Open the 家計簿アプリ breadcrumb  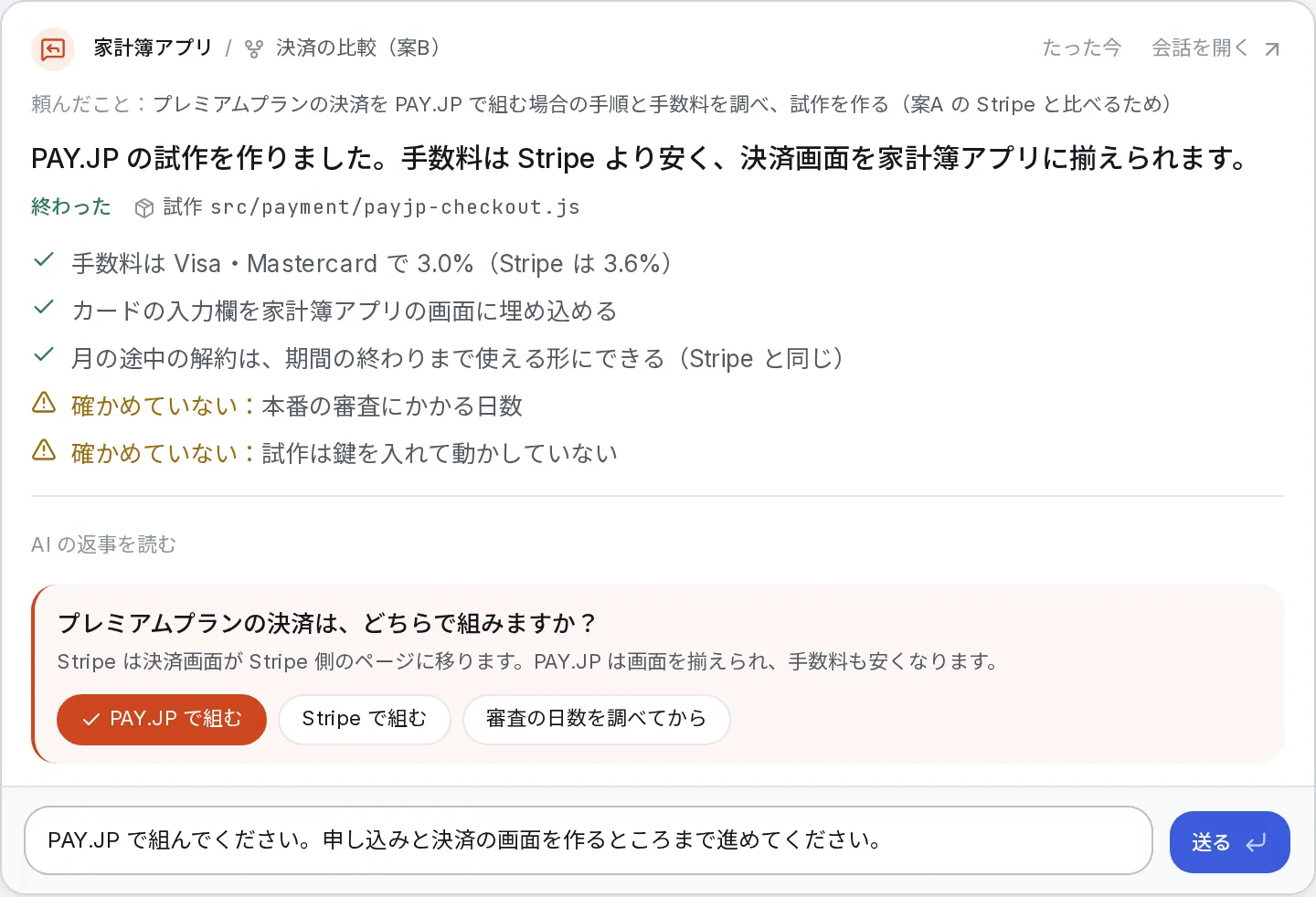tap(153, 48)
